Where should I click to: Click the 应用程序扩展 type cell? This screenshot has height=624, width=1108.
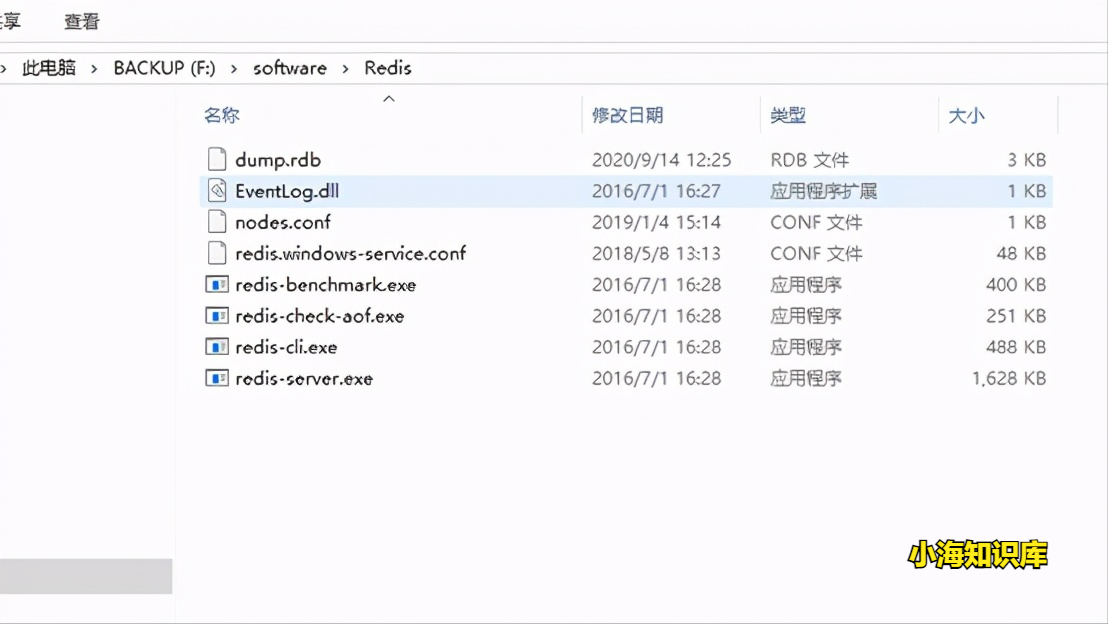(823, 192)
